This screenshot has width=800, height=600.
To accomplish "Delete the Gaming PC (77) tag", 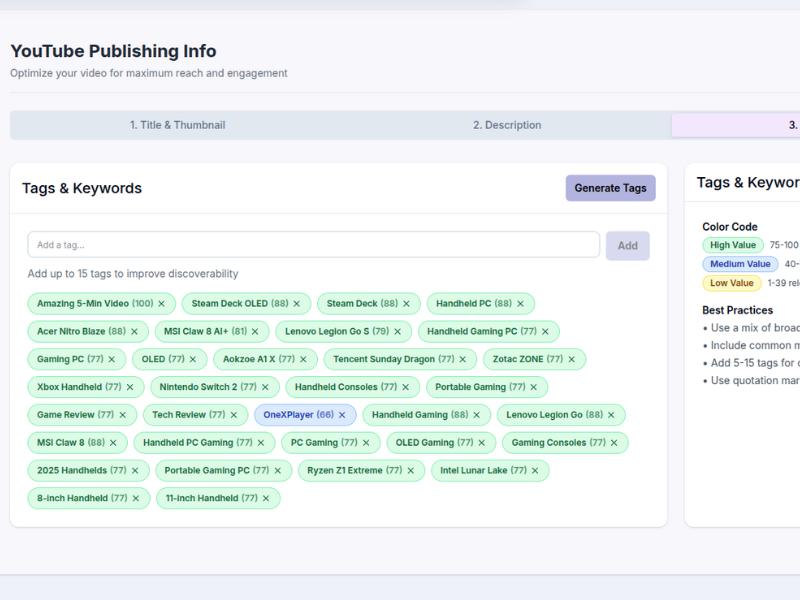I will tap(112, 359).
